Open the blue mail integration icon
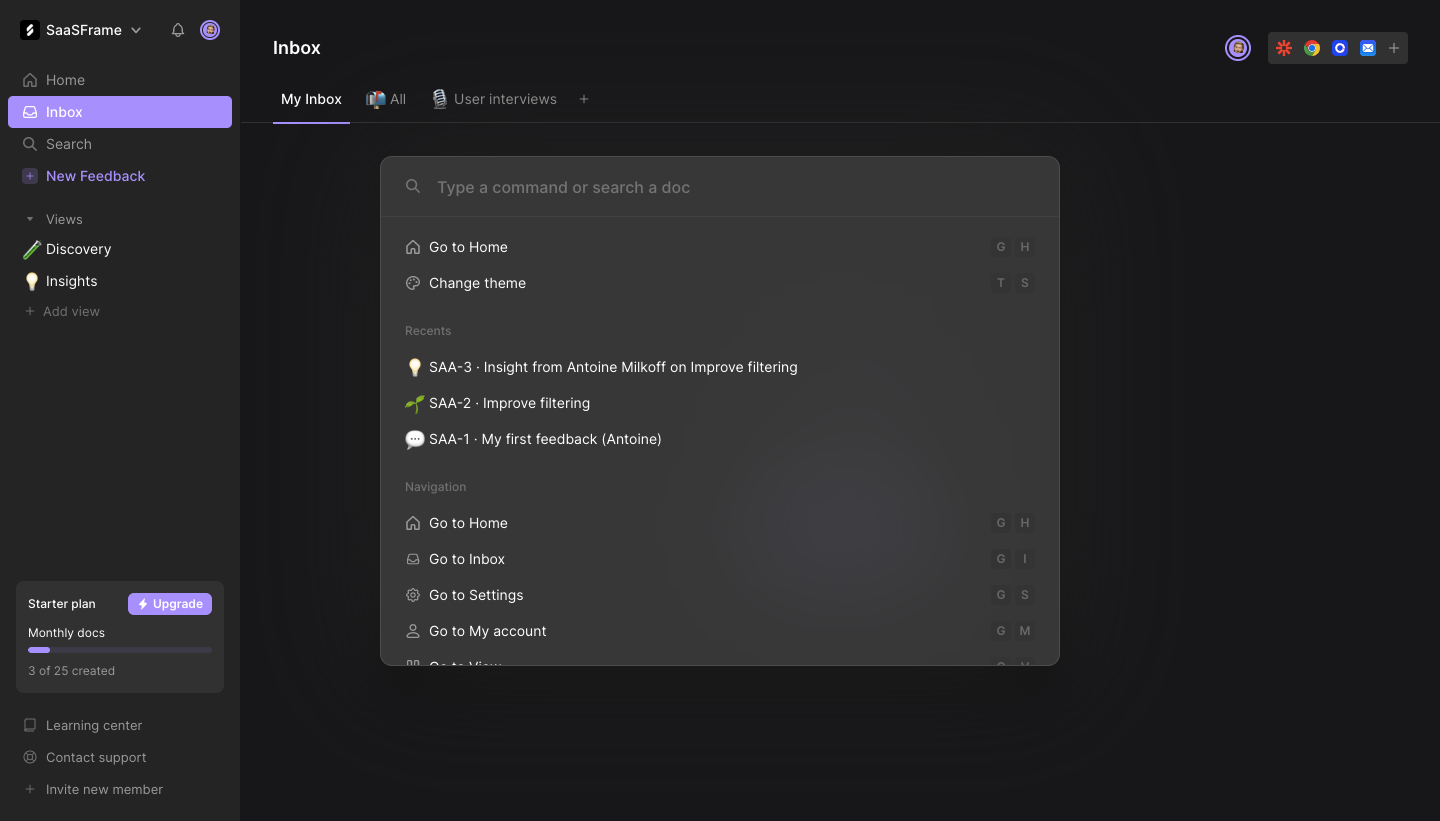 pos(1368,48)
